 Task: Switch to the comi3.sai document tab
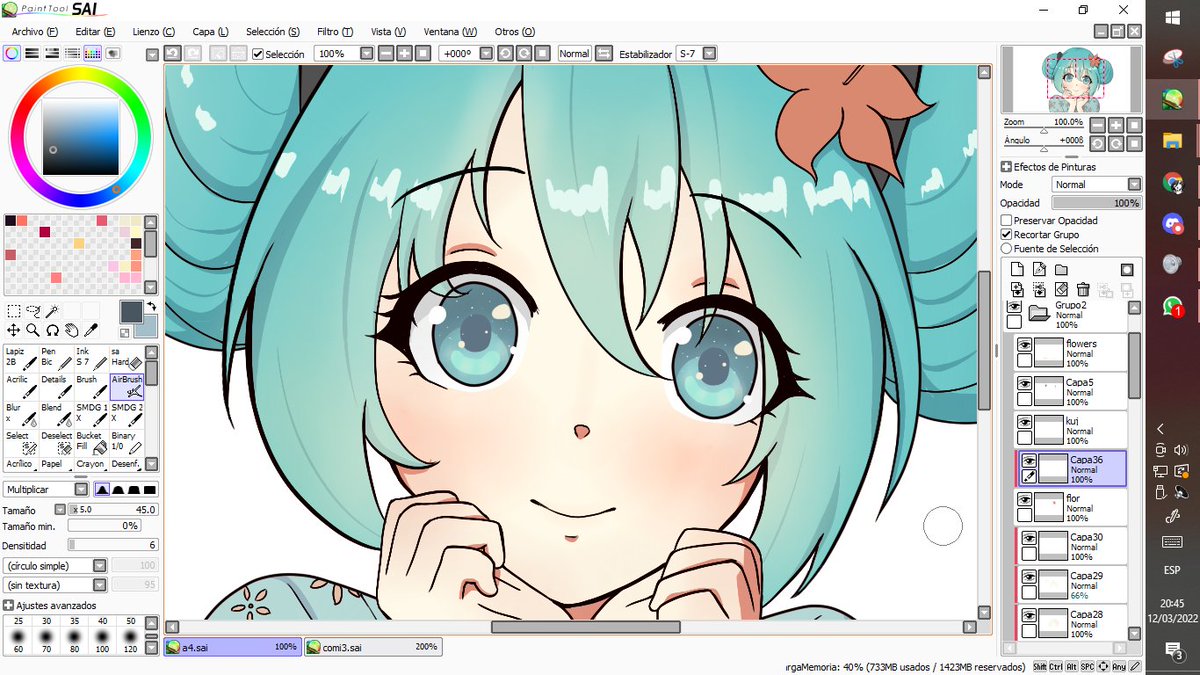[x=372, y=647]
